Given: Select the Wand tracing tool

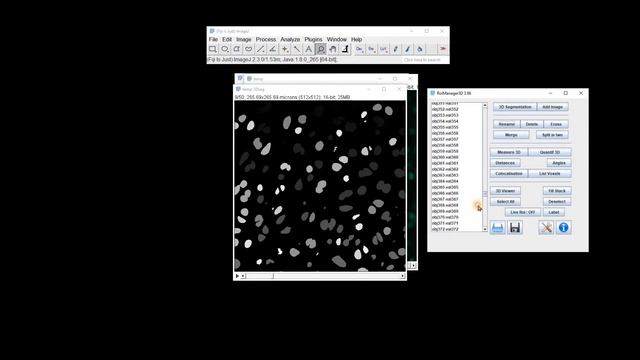Looking at the screenshot, I should pyautogui.click(x=297, y=49).
